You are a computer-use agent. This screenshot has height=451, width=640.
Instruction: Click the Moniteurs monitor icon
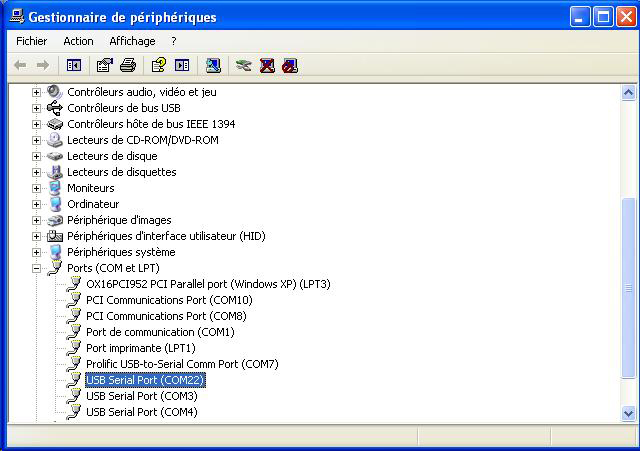click(55, 188)
